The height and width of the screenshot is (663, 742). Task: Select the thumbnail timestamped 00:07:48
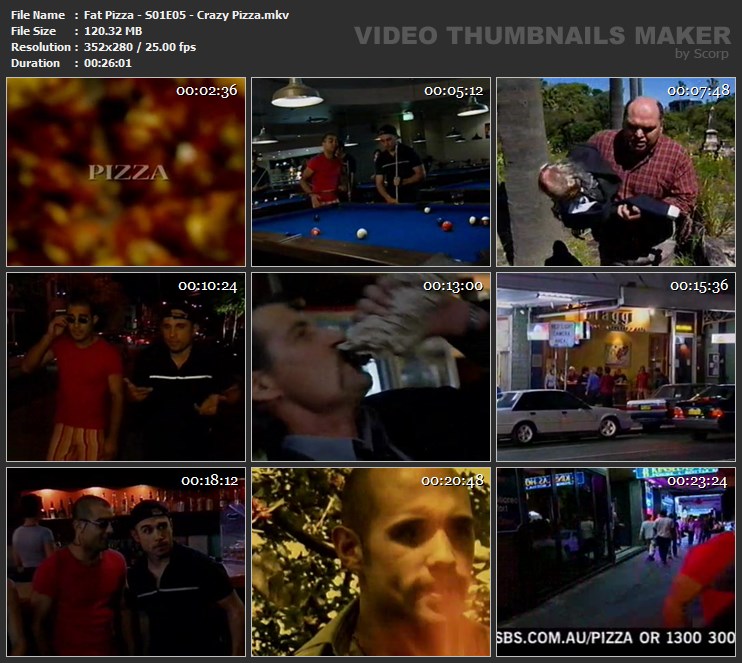[616, 172]
